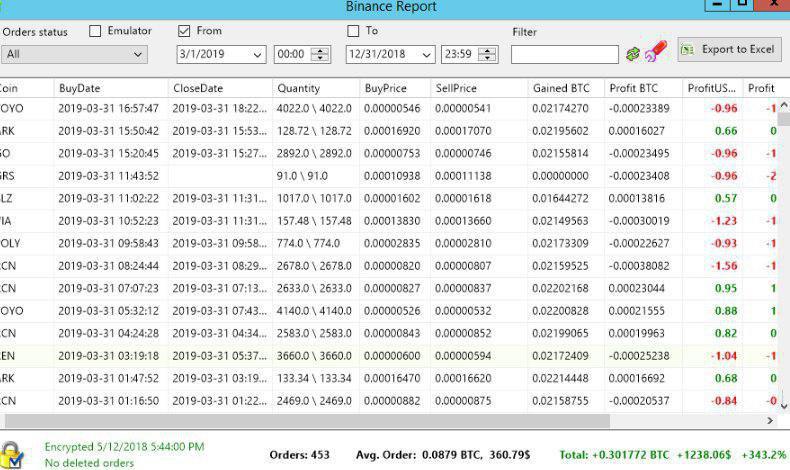The width and height of the screenshot is (790, 470).
Task: Click quantity cell 133.34 \ 133.34
Action: click(314, 378)
